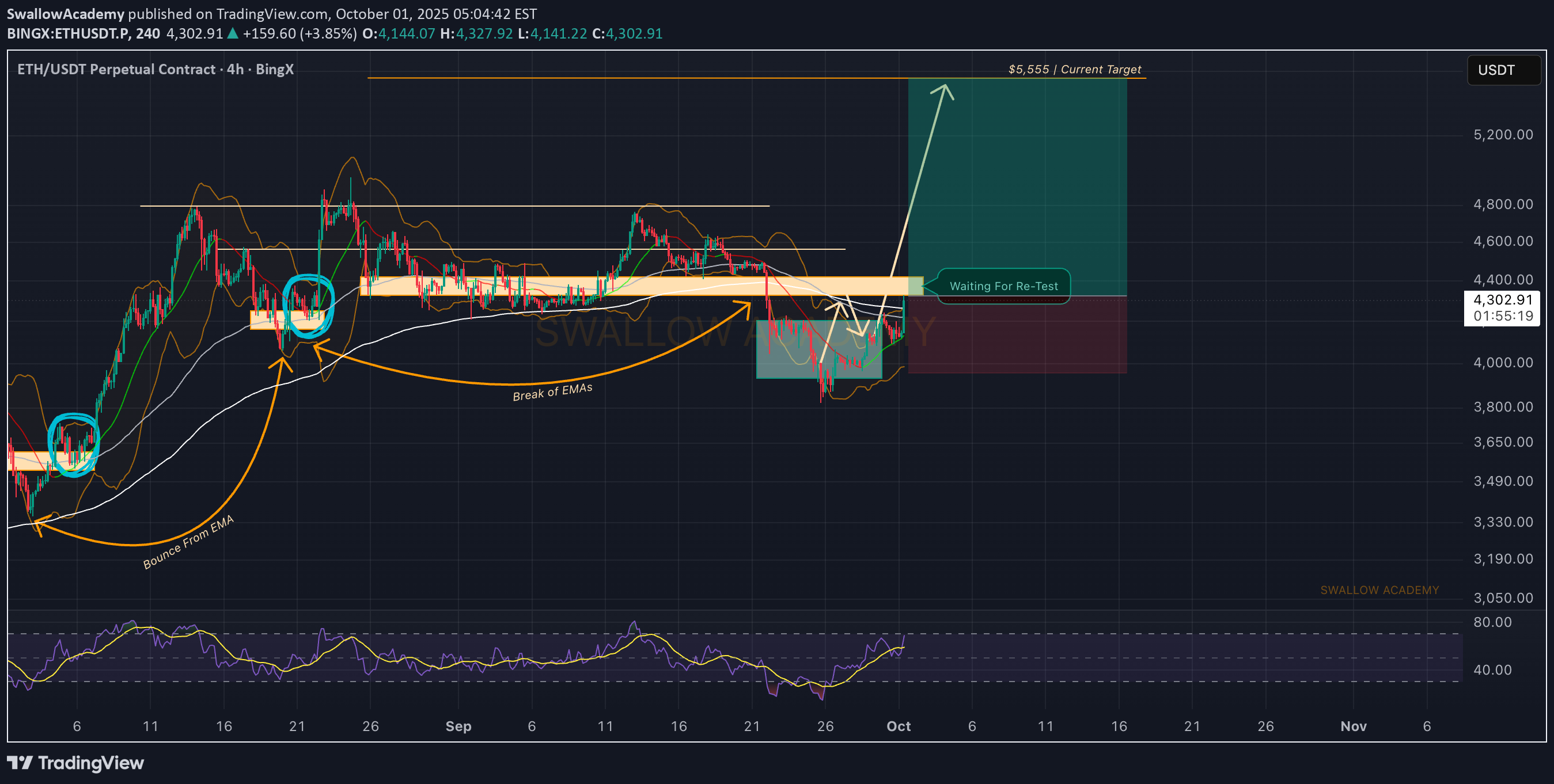The image size is (1554, 784).
Task: Click the current price label 4,302.91
Action: (x=1502, y=300)
